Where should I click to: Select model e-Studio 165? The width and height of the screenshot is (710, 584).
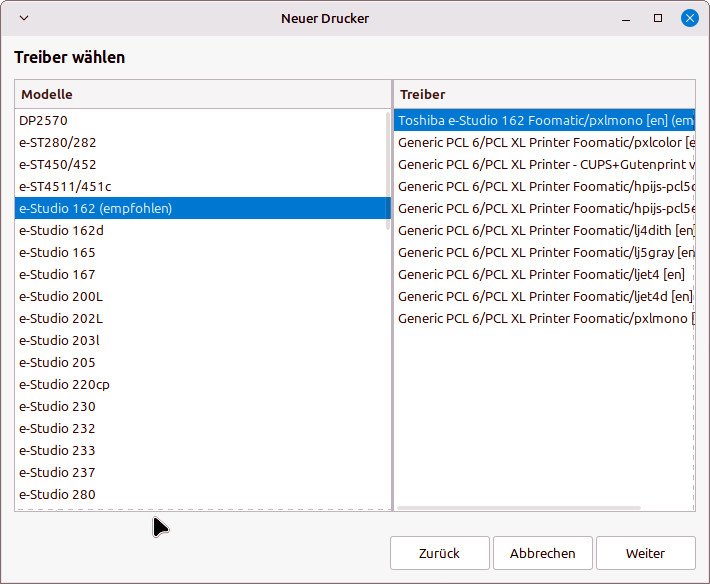(x=202, y=252)
